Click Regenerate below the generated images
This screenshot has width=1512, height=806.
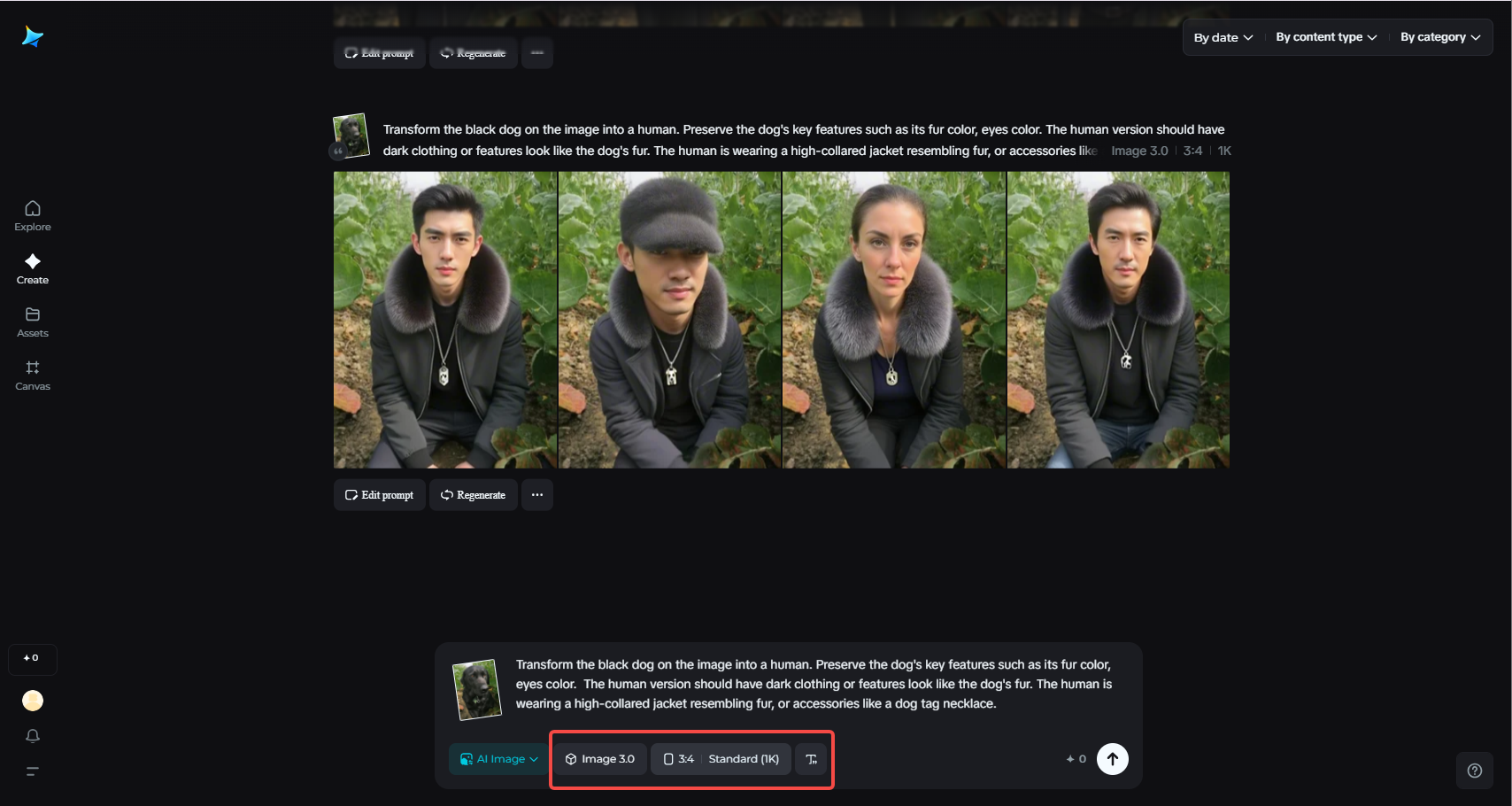point(474,495)
